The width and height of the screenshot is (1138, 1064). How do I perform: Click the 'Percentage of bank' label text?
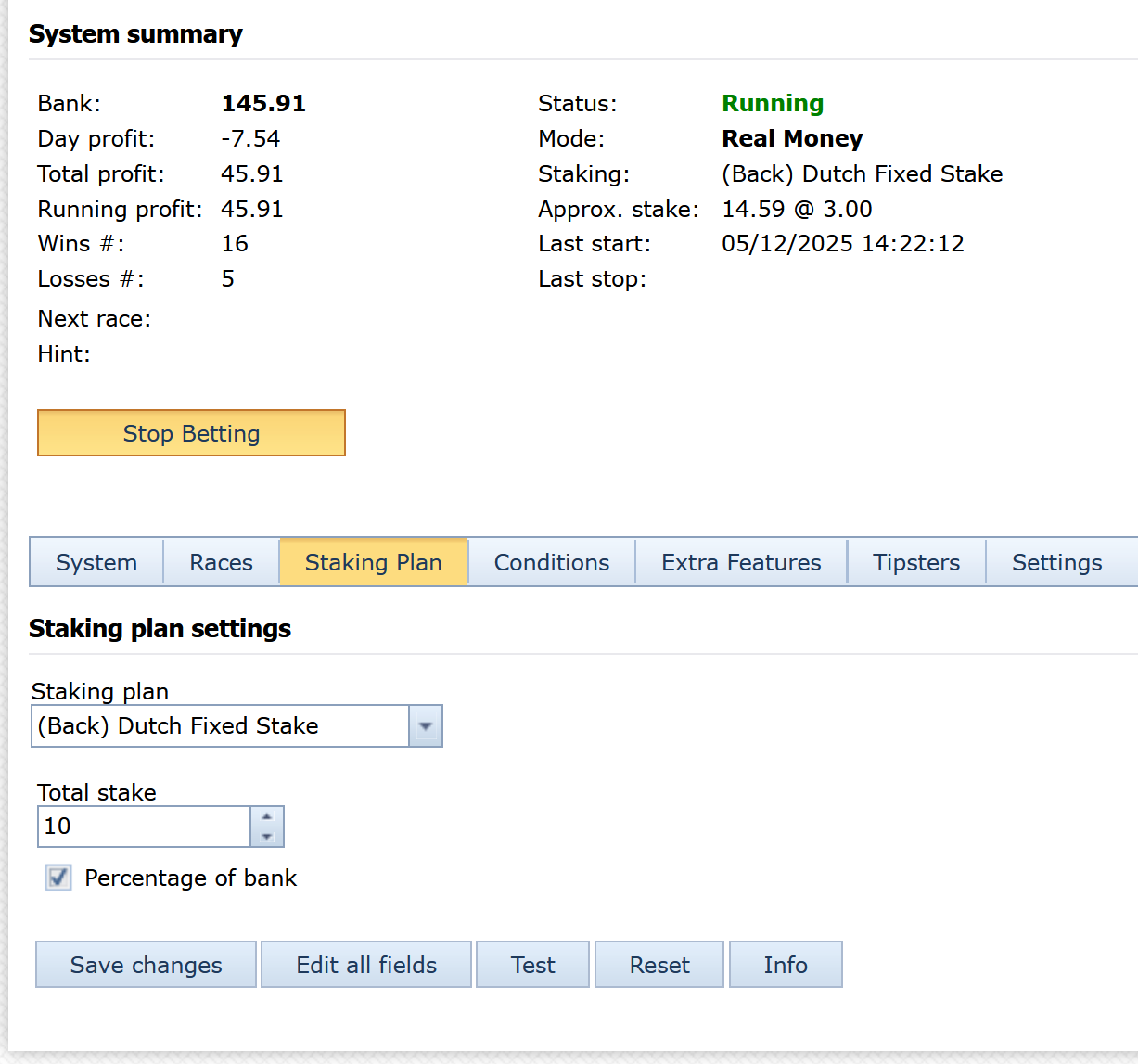[x=190, y=878]
